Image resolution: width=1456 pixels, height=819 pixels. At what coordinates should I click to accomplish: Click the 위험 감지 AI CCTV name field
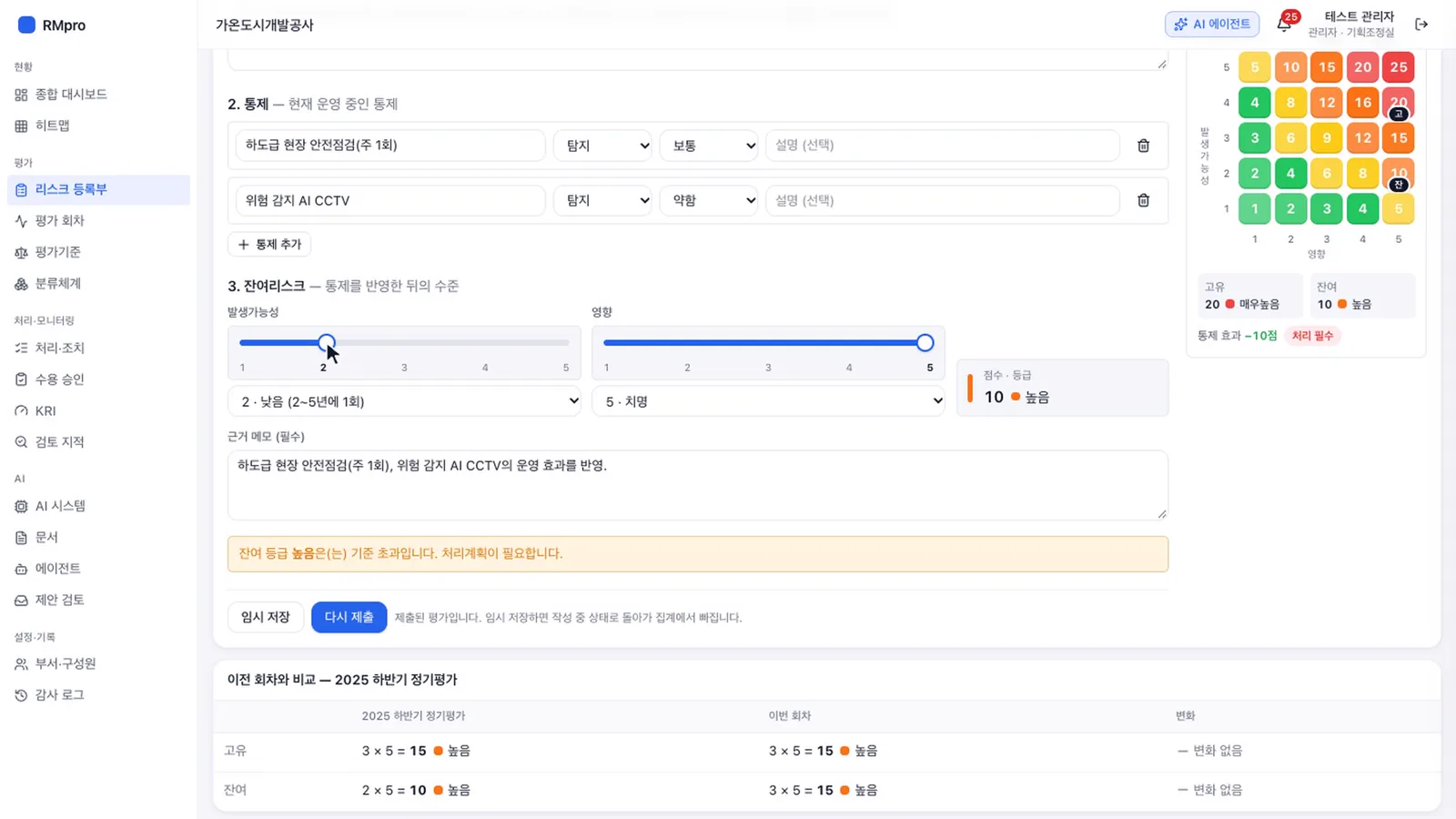[390, 200]
